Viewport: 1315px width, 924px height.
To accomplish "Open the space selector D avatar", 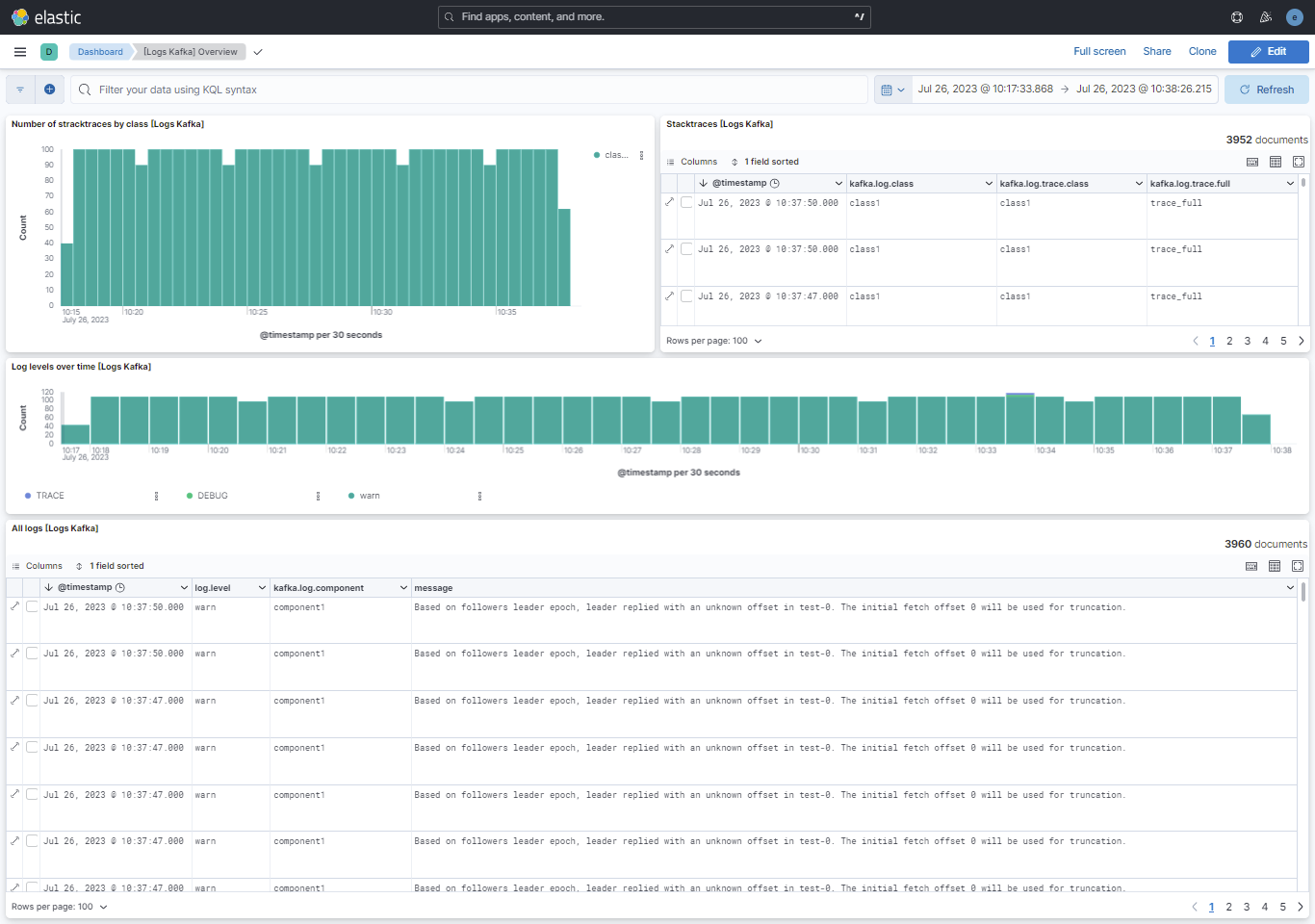I will [x=49, y=52].
